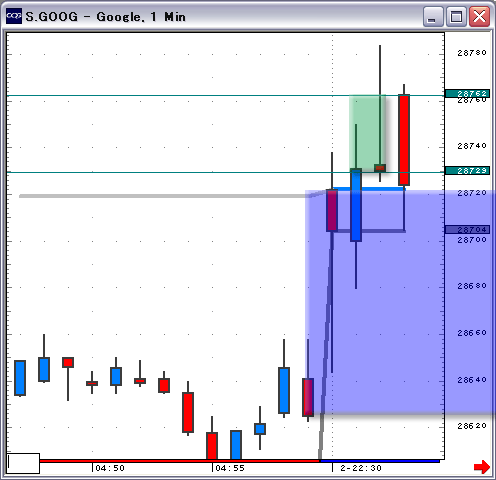The height and width of the screenshot is (480, 496).
Task: Select the 28762 price marker label
Action: (467, 94)
